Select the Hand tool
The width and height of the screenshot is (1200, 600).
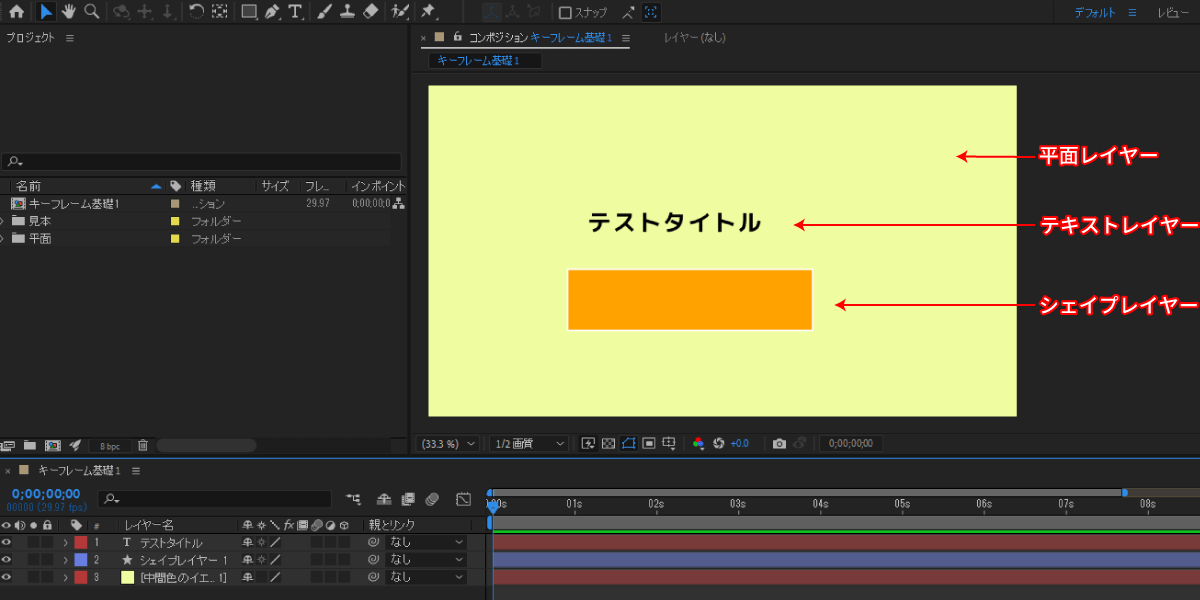(69, 12)
